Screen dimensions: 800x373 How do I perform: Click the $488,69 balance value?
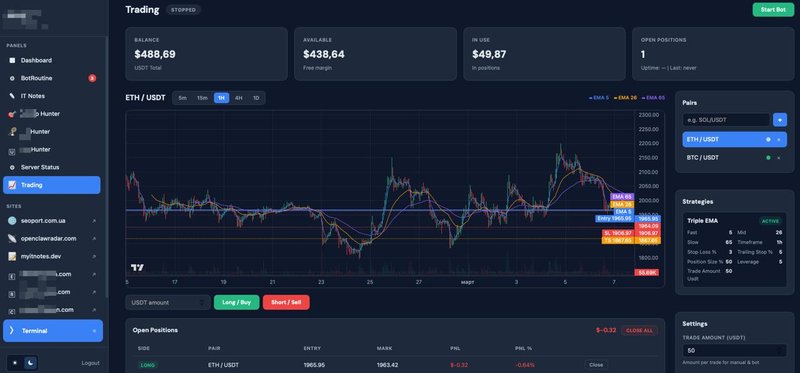[x=155, y=54]
